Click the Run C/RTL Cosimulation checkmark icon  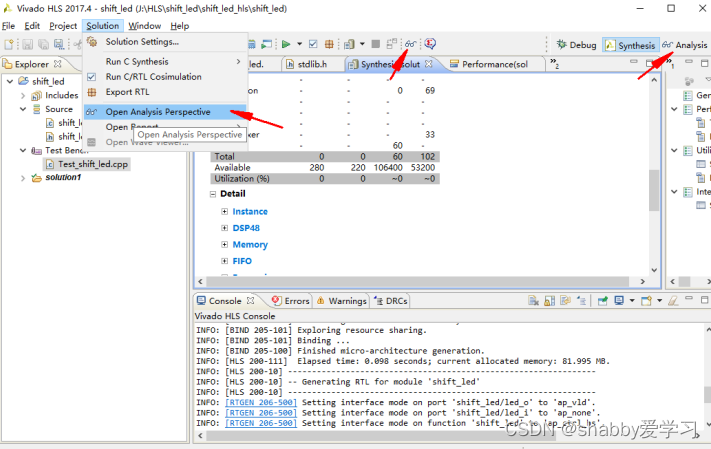click(313, 44)
